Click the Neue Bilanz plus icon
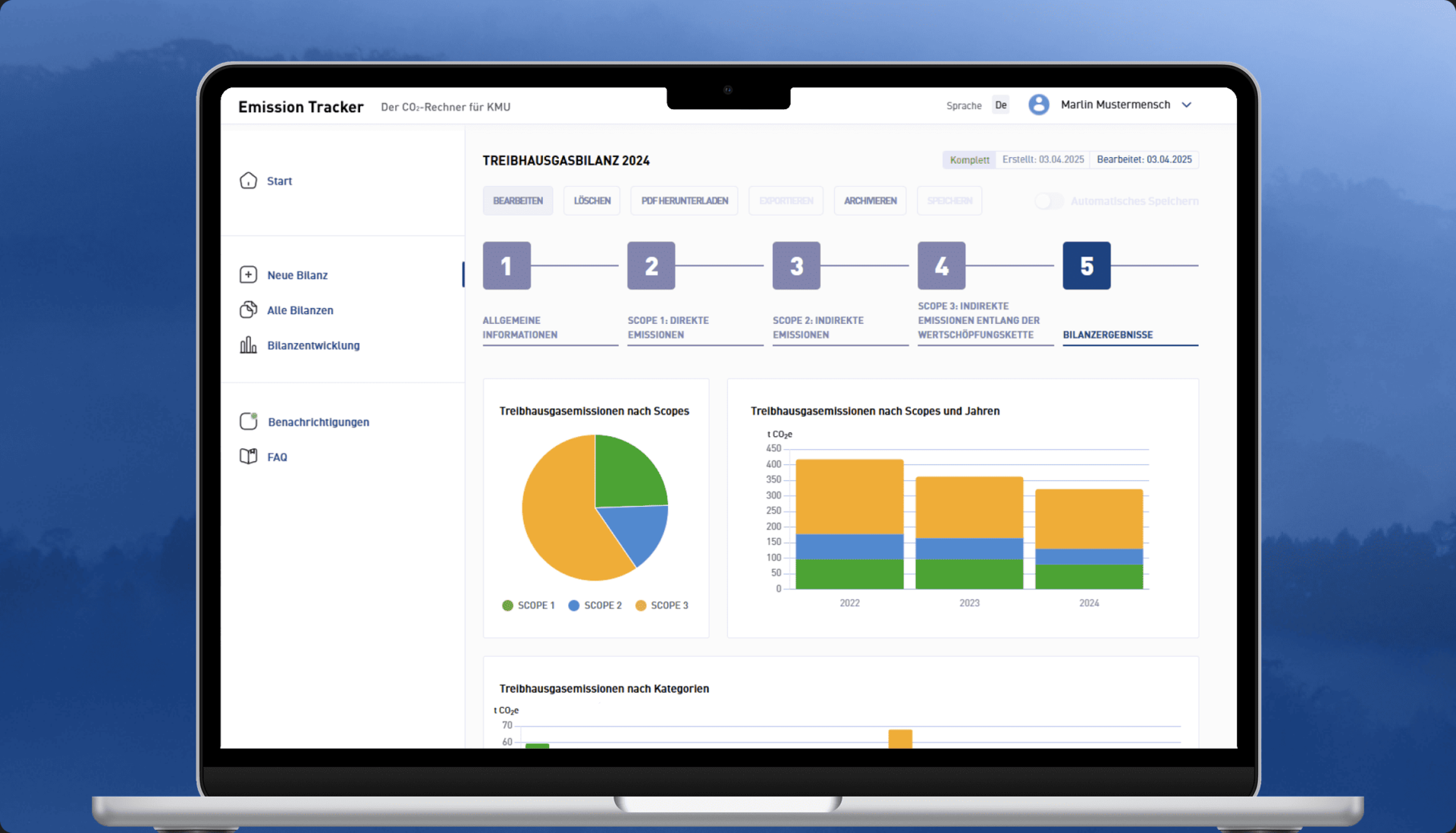The image size is (1456, 833). pos(248,275)
